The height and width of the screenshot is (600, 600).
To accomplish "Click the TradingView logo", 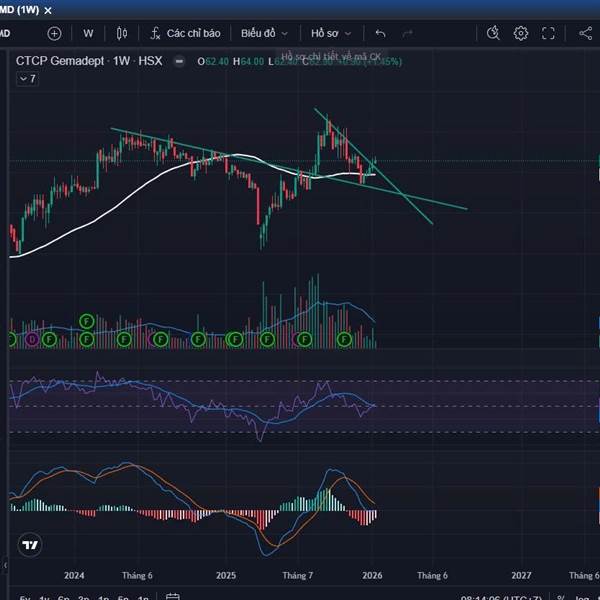I will pos(30,545).
